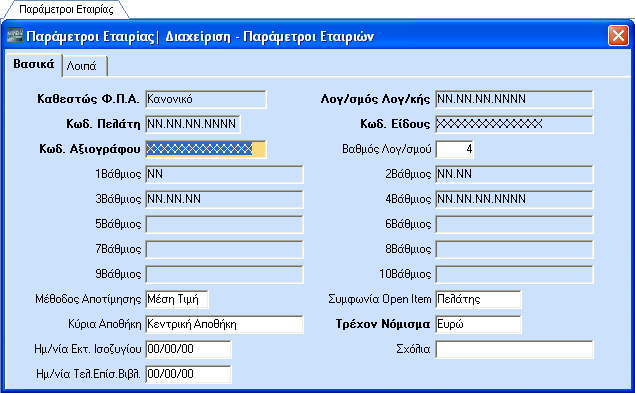Click the empty 7Βάθμιος field
Screen dimensions: 635x393
[224, 249]
